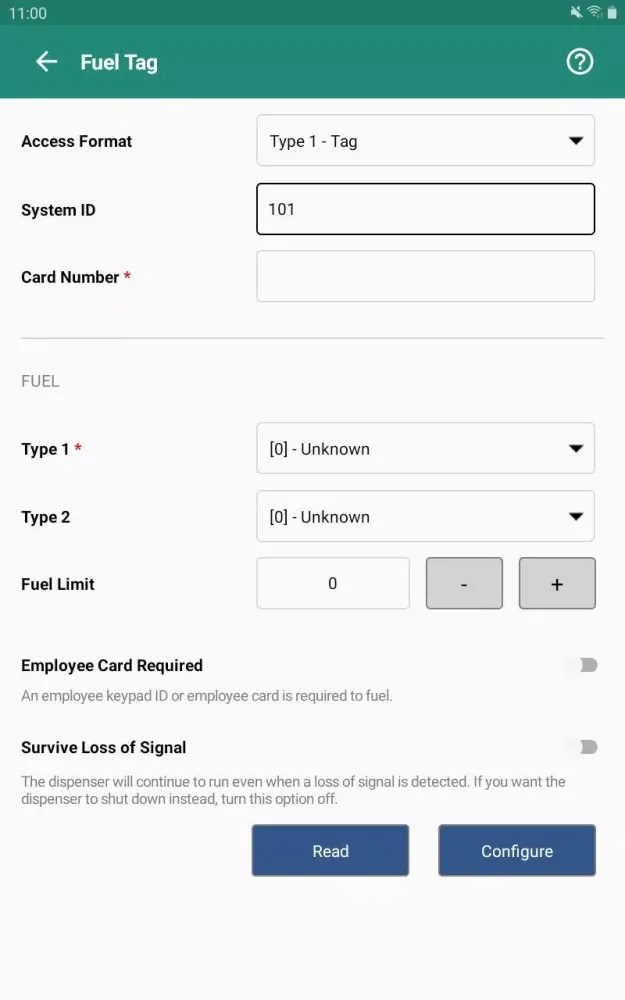Viewport: 625px width, 1000px height.
Task: Click the Fuel Limit value field
Action: [333, 584]
